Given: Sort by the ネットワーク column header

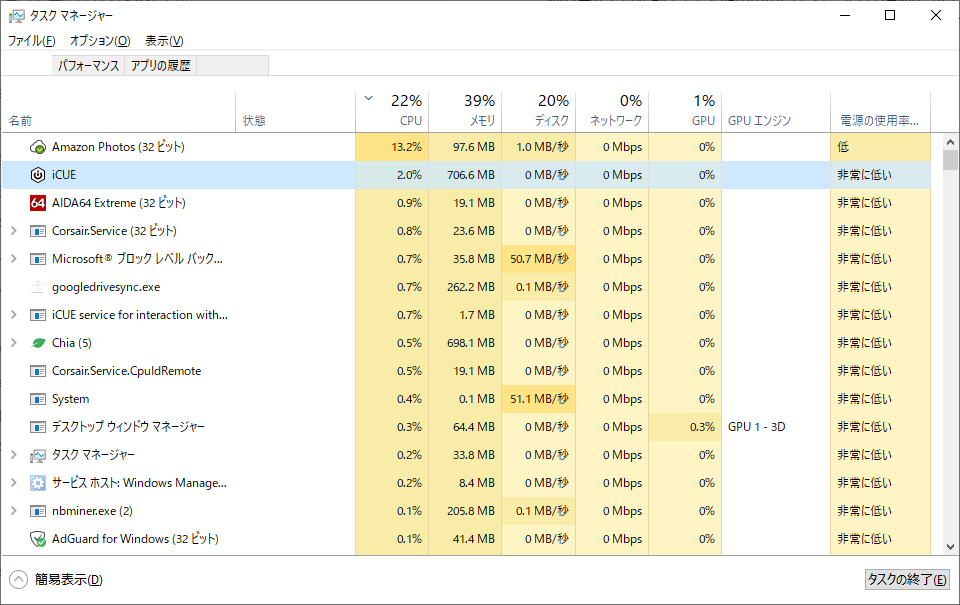Looking at the screenshot, I should [x=612, y=111].
